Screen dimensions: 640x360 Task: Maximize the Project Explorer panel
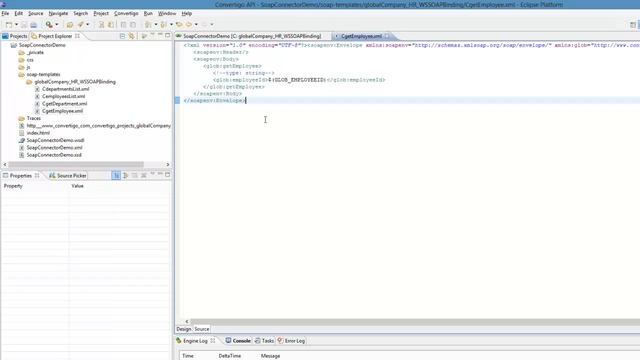click(167, 36)
